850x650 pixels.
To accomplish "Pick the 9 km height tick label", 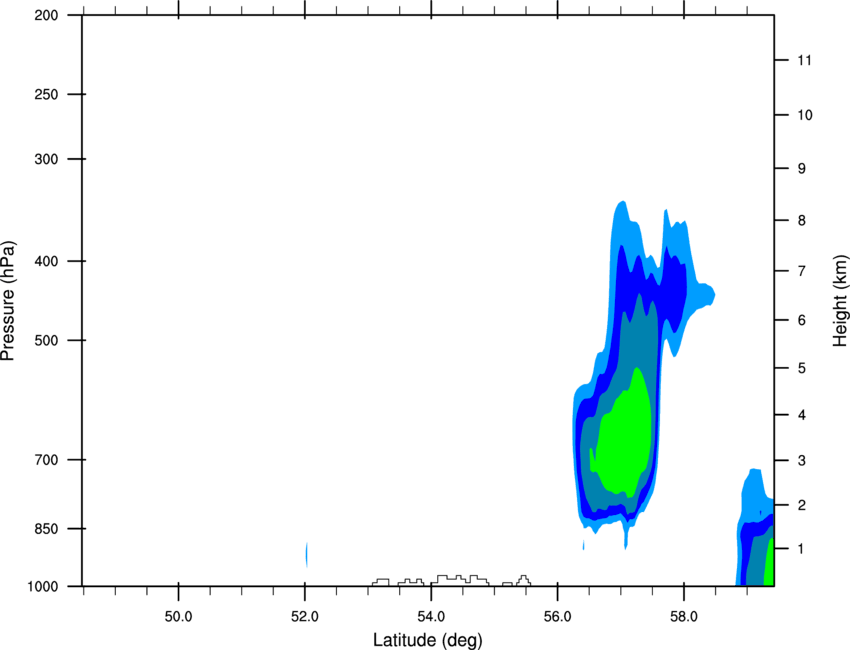I will (x=802, y=169).
